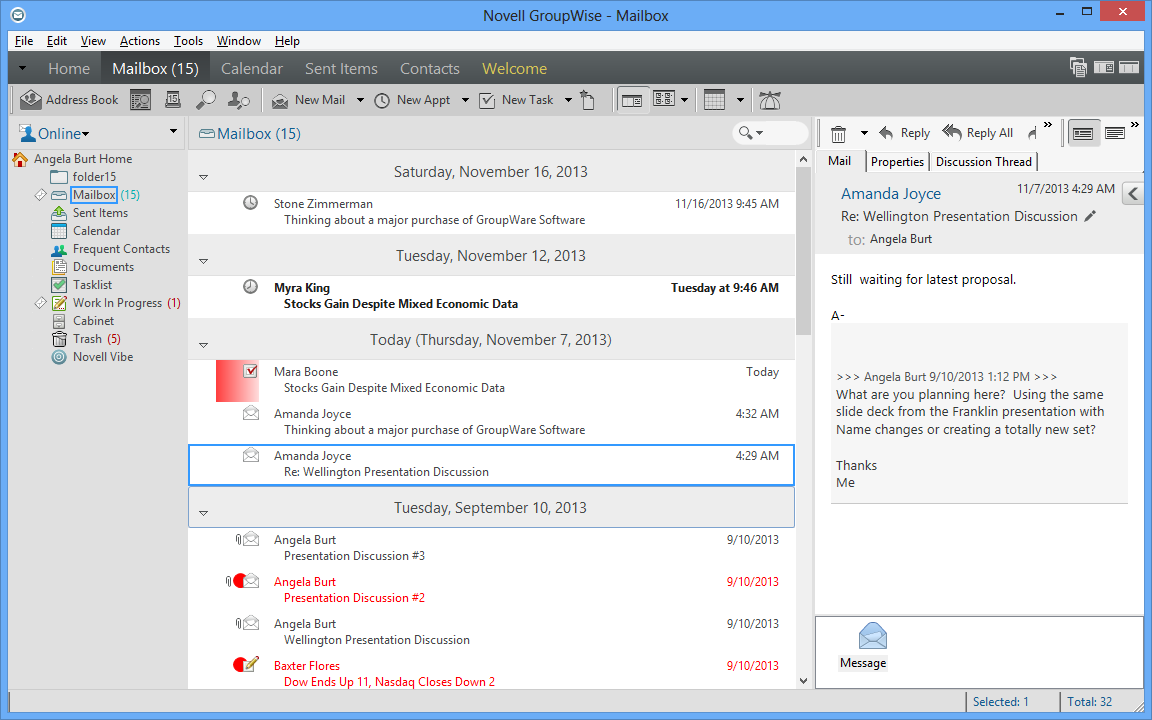Open the New Appt dropdown arrow
The width and height of the screenshot is (1152, 720).
coord(465,101)
